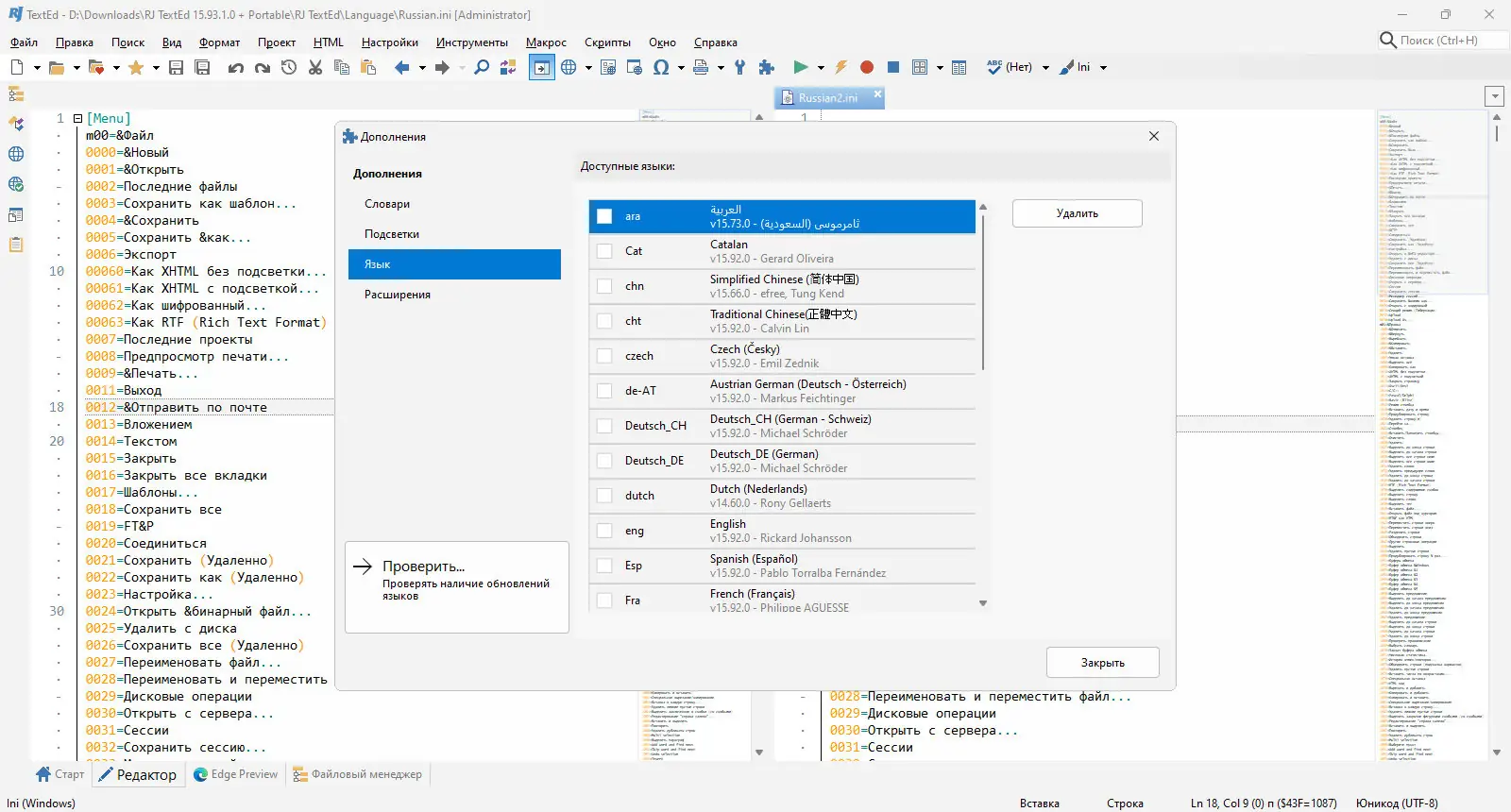Open the Omega special characters tool

point(661,67)
